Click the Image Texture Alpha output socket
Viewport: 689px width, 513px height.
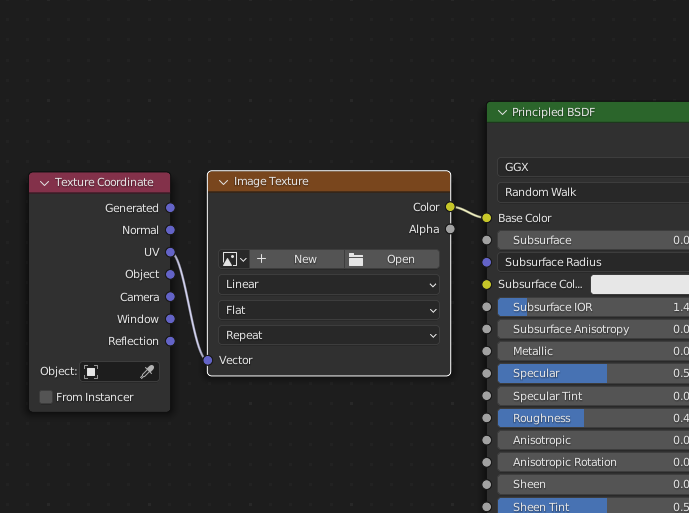click(x=450, y=229)
